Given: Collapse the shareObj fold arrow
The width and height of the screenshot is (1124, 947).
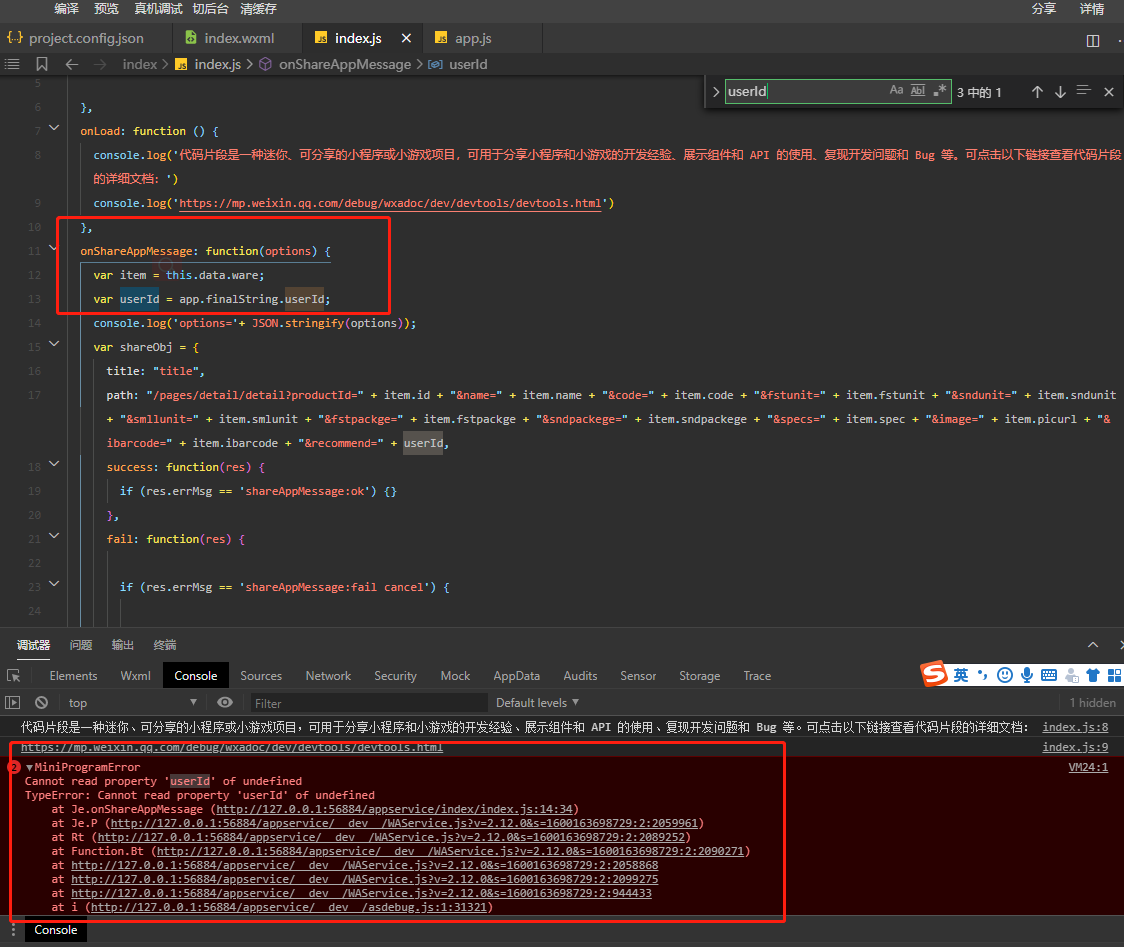Looking at the screenshot, I should click(54, 343).
